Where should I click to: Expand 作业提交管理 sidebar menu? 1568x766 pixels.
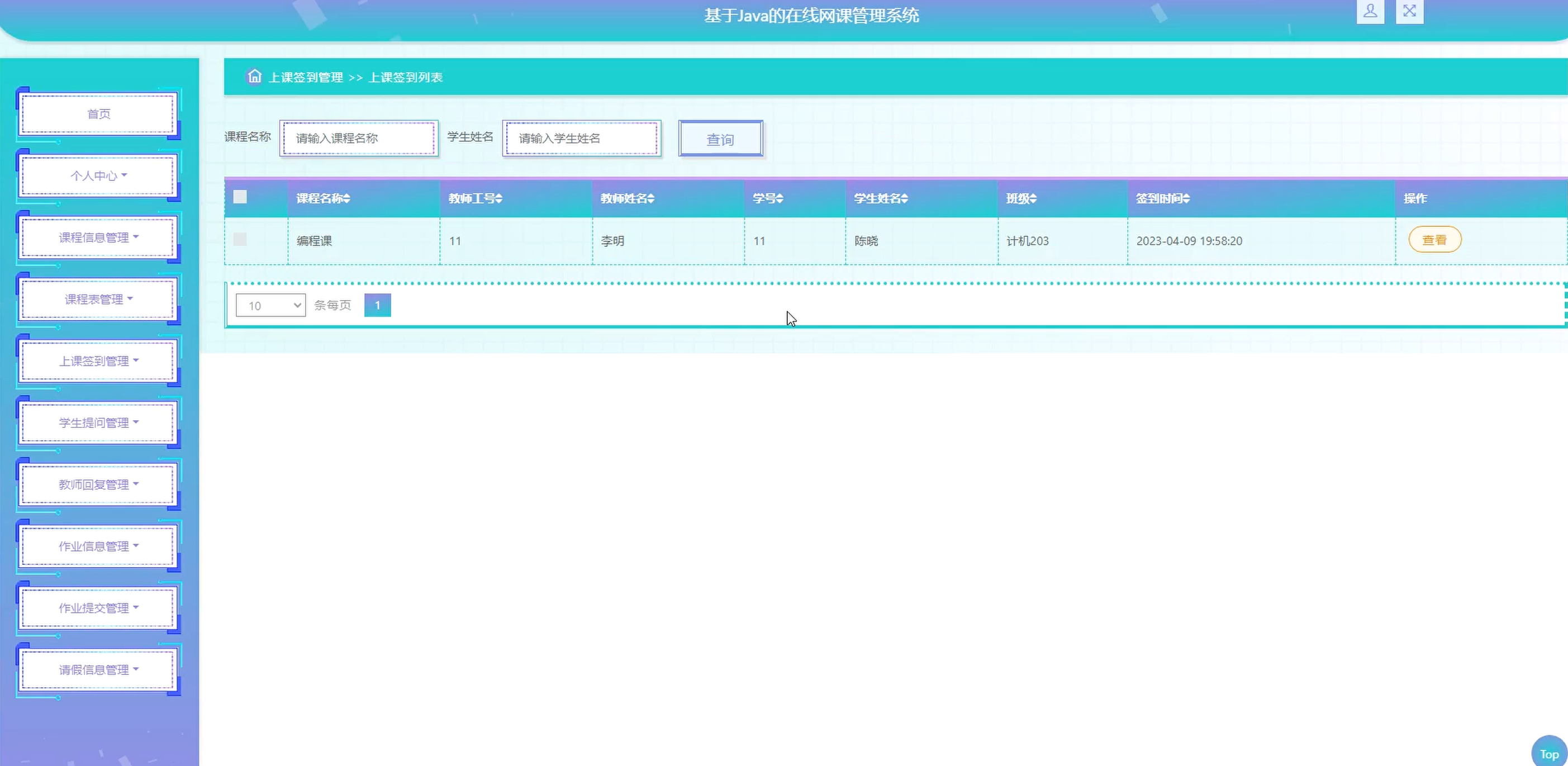[x=98, y=608]
